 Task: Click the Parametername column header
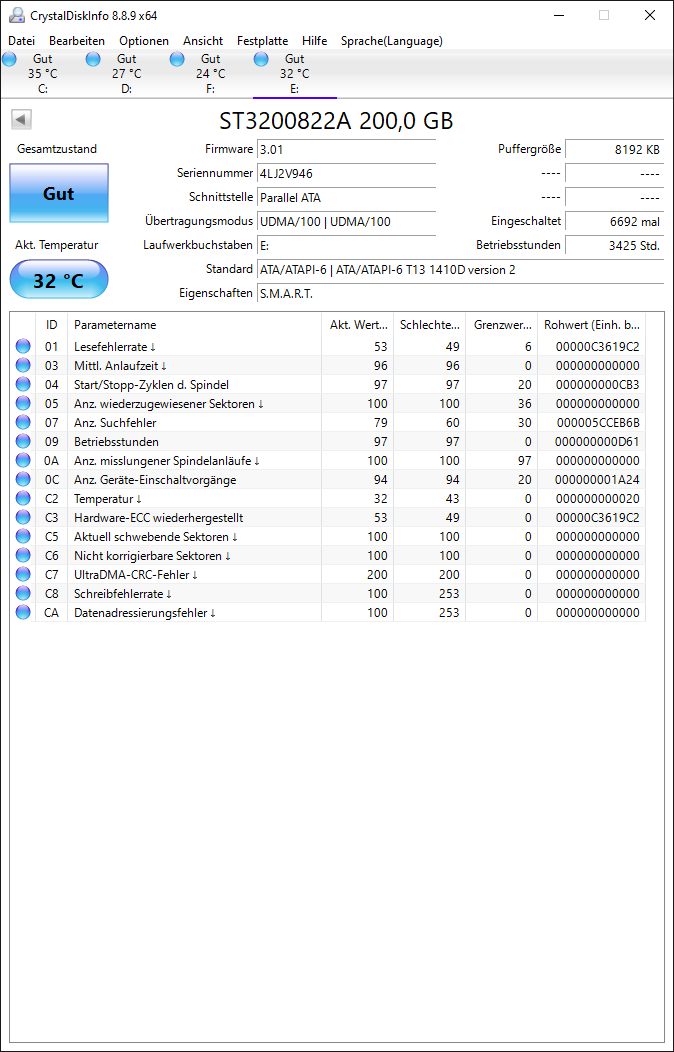coord(194,325)
